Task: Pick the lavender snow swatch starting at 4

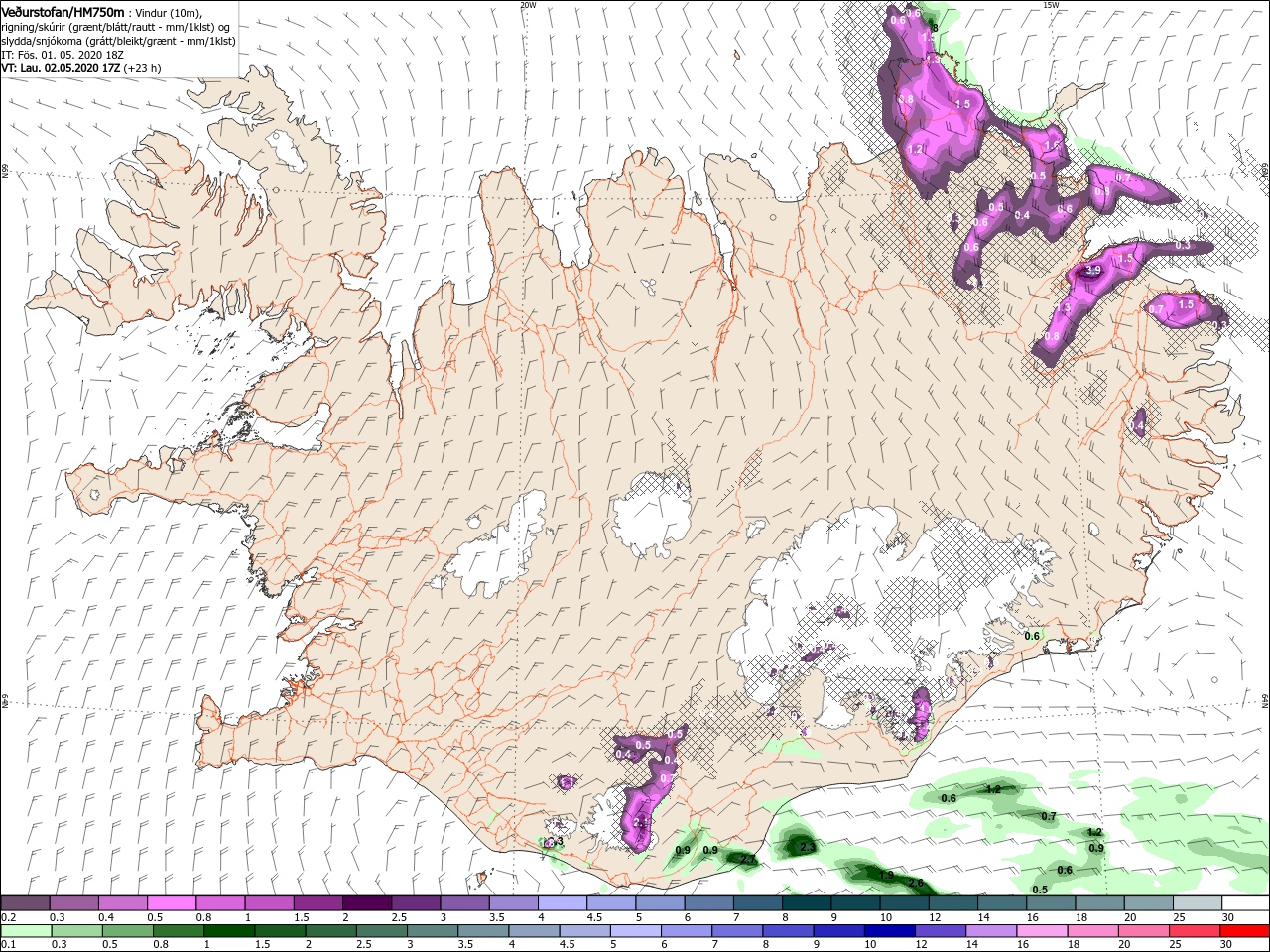Action: (x=562, y=903)
